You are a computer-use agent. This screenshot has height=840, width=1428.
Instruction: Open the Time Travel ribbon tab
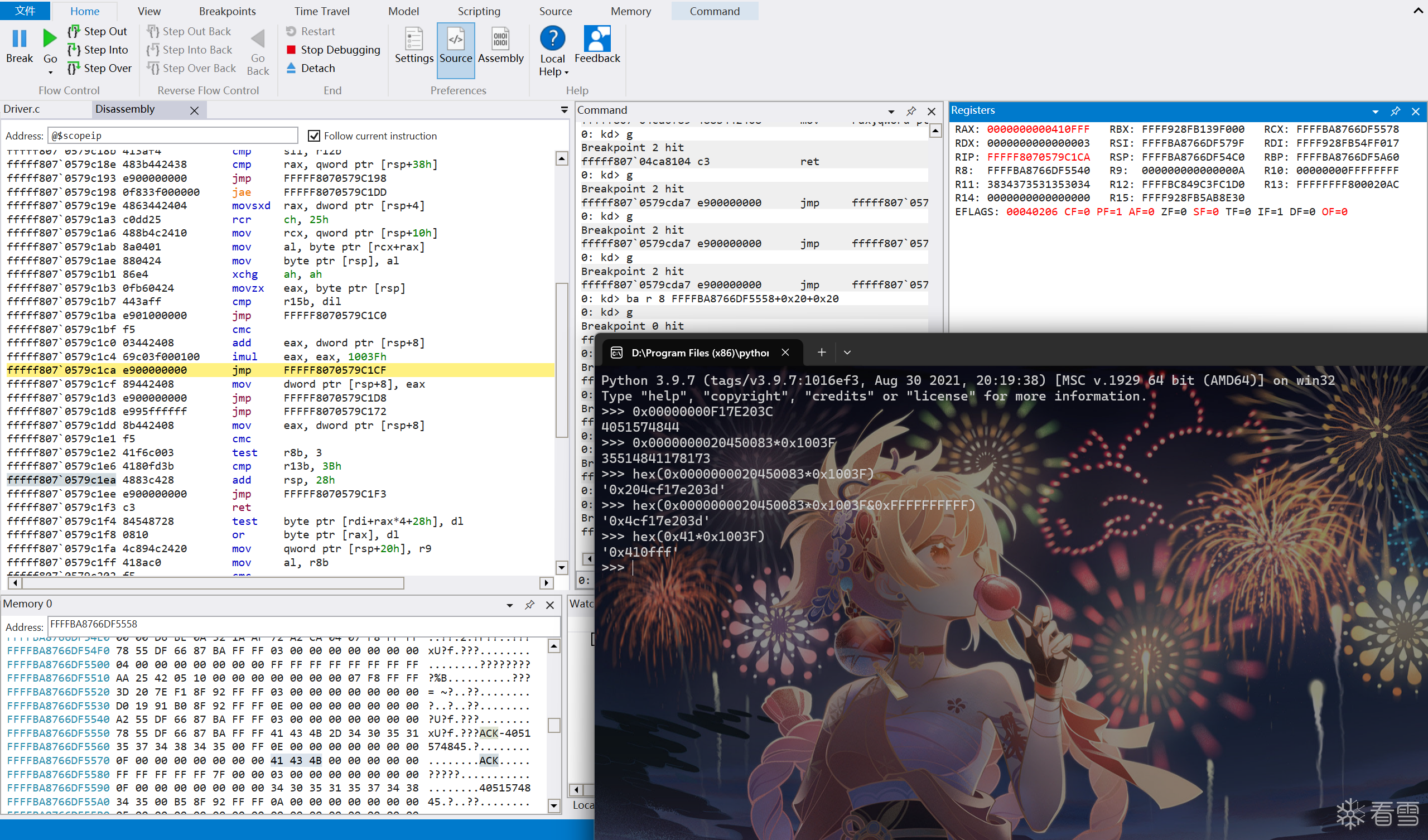(322, 11)
